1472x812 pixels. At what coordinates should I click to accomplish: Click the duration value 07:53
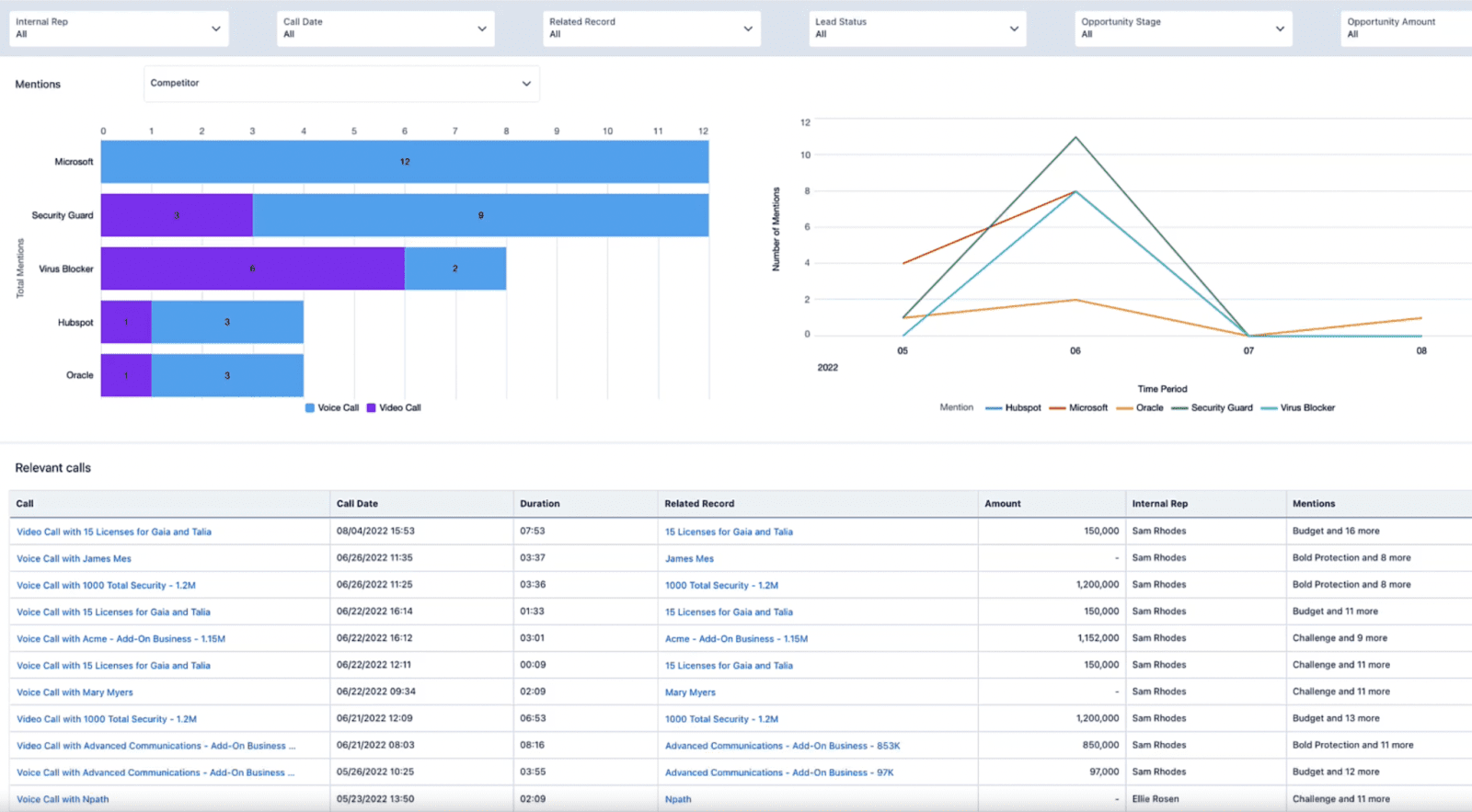(533, 531)
